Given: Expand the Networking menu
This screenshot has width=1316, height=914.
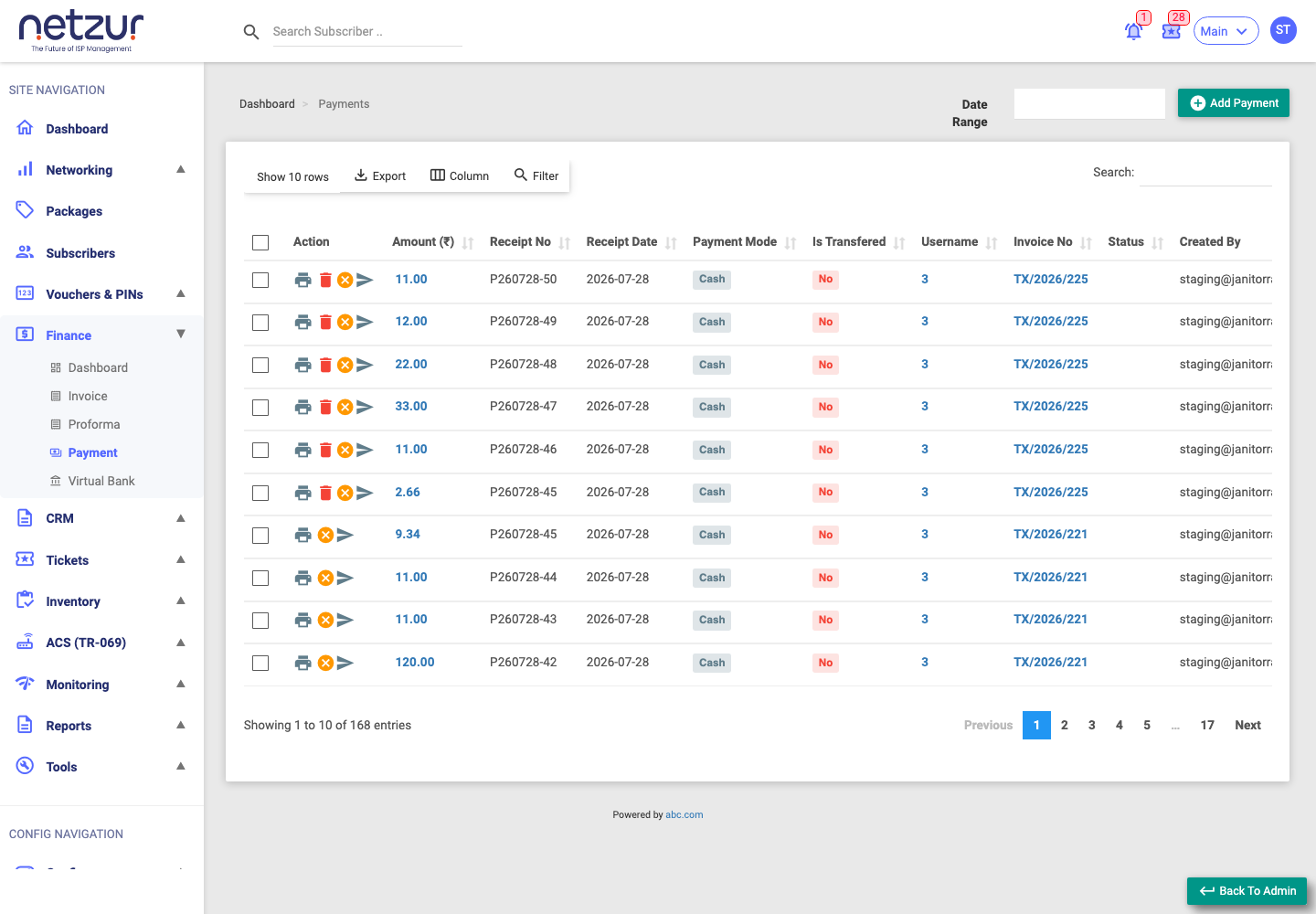Looking at the screenshot, I should (101, 170).
